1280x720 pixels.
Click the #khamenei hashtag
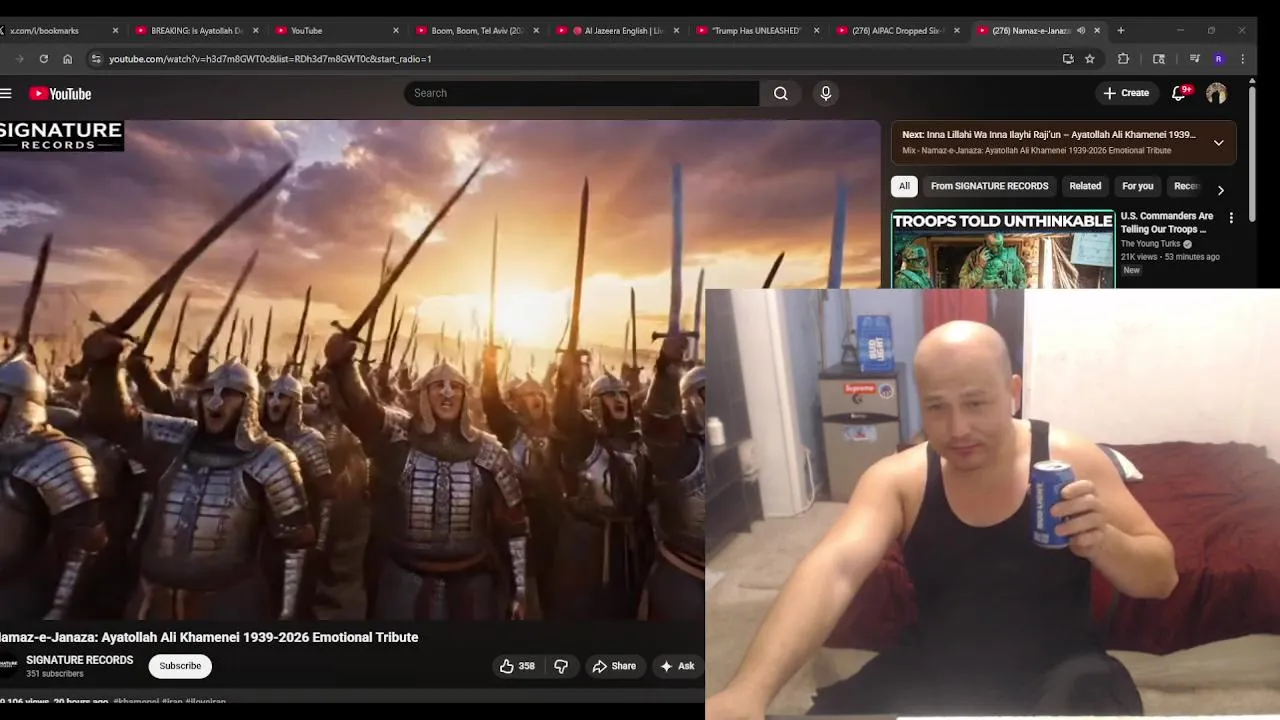[136, 702]
